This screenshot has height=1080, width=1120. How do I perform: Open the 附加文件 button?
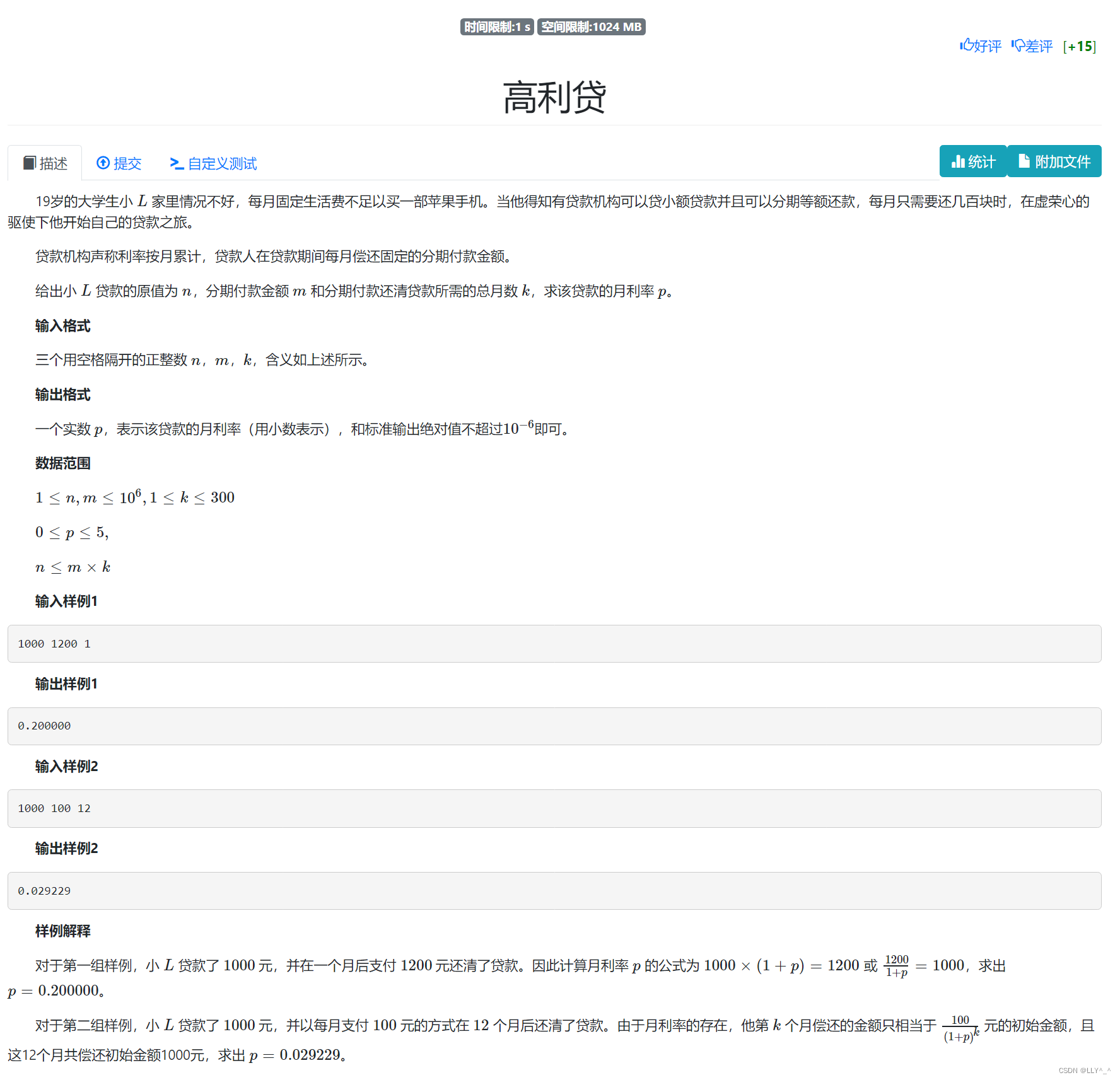pyautogui.click(x=1054, y=161)
